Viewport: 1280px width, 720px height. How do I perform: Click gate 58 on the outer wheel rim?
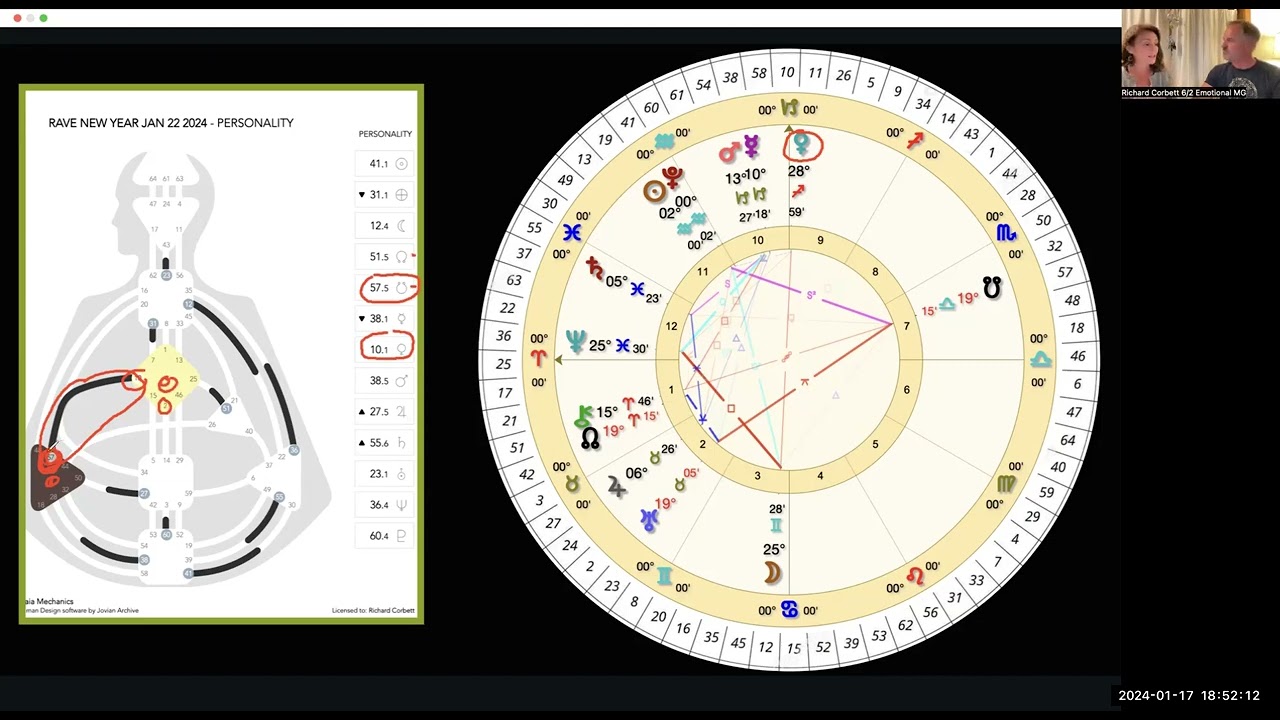[x=759, y=75]
